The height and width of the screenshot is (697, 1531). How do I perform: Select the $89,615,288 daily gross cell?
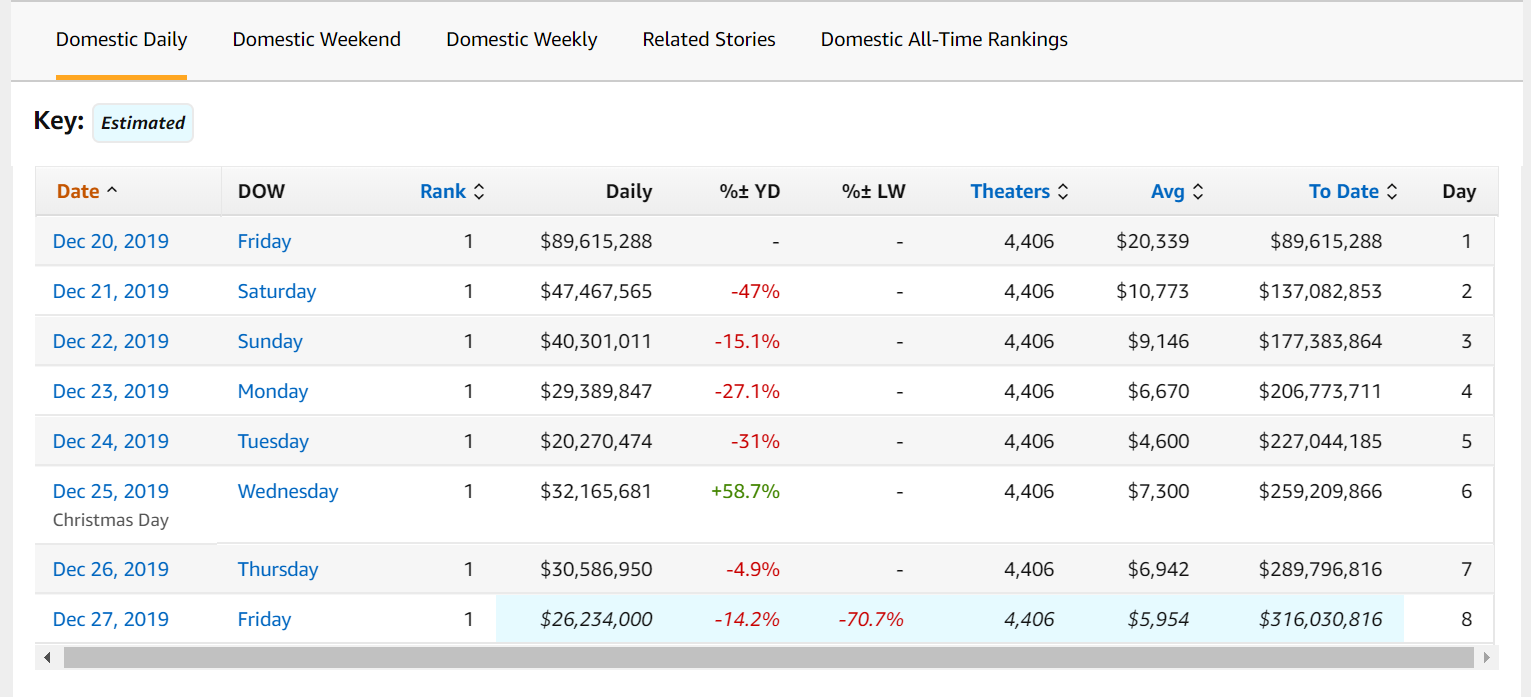click(596, 241)
